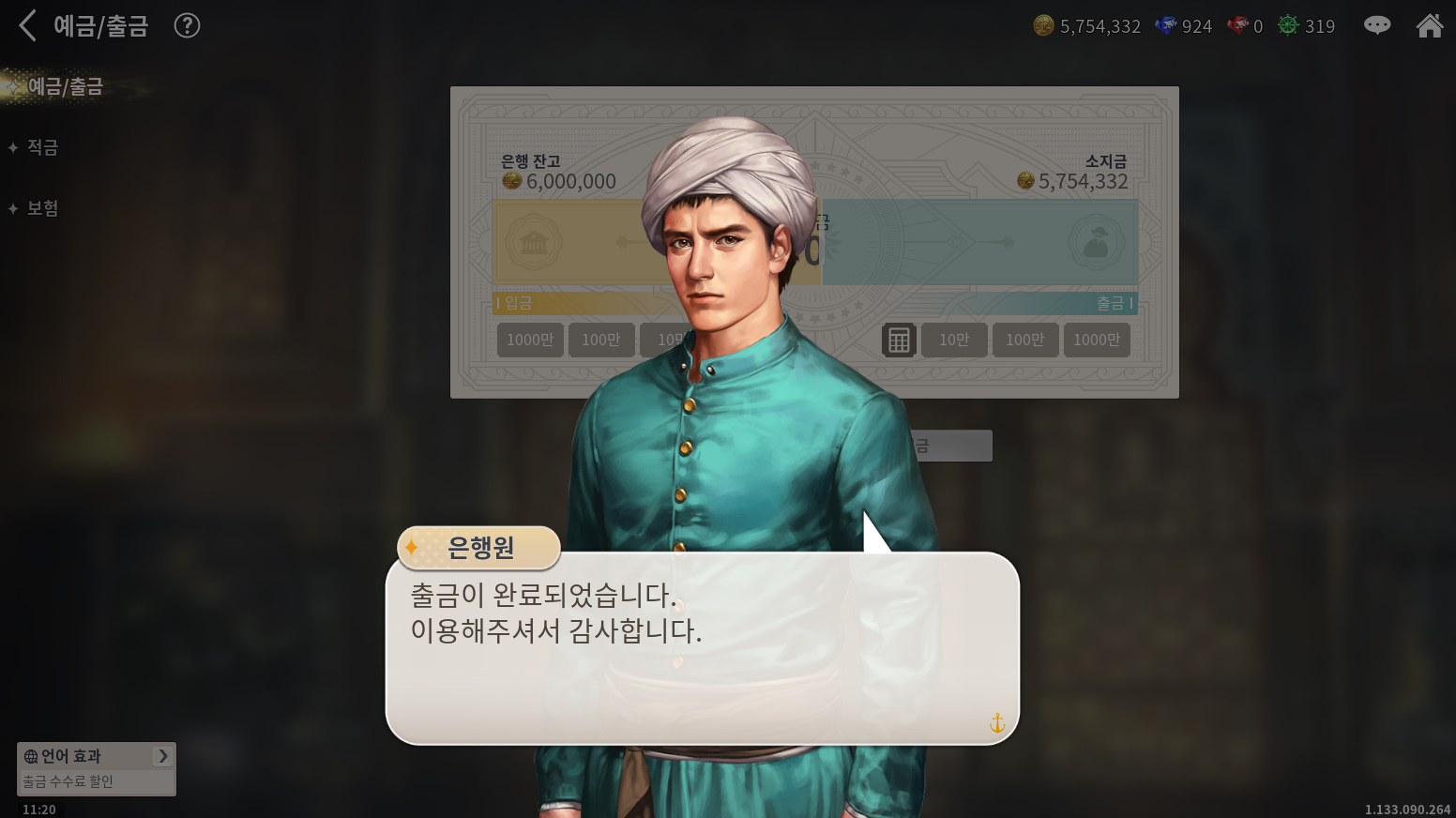Return home using the house icon

coord(1430,25)
